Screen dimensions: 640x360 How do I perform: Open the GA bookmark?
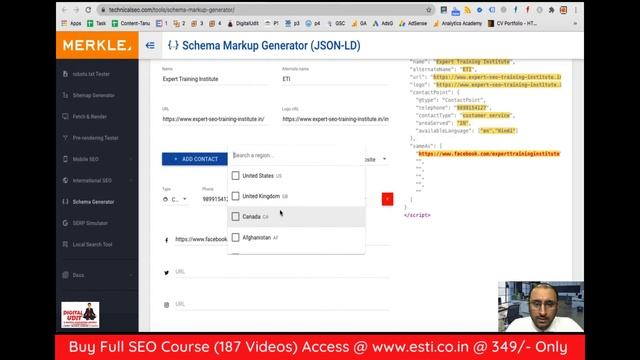pos(359,24)
